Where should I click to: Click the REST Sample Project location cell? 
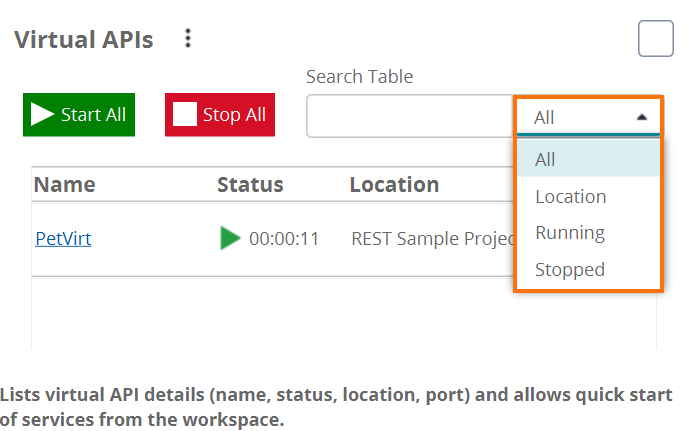pyautogui.click(x=433, y=239)
